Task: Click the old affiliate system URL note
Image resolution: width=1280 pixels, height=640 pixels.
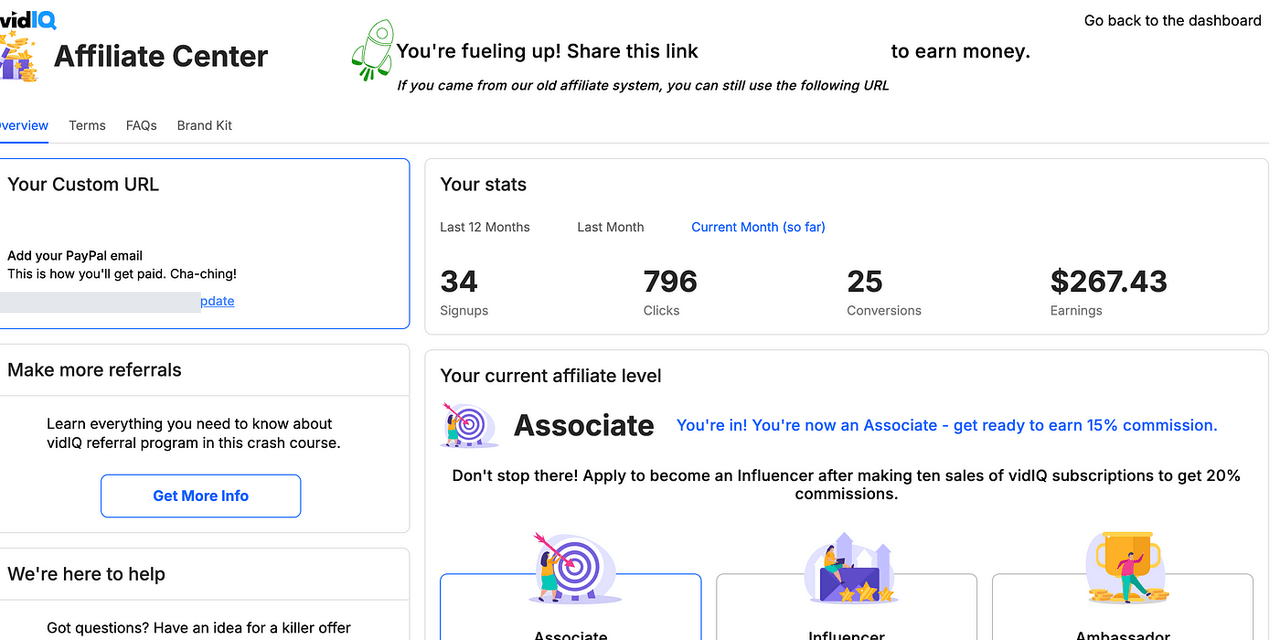Action: 643,85
